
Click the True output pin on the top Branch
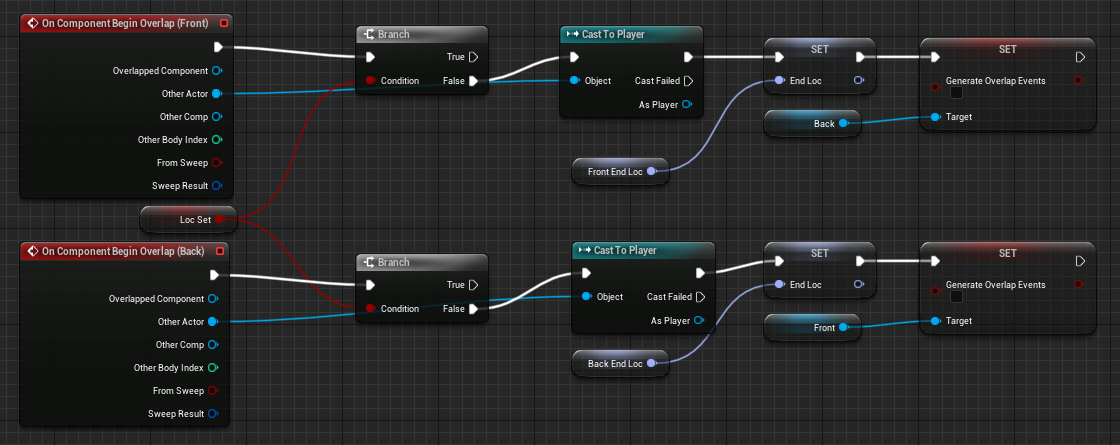[474, 58]
